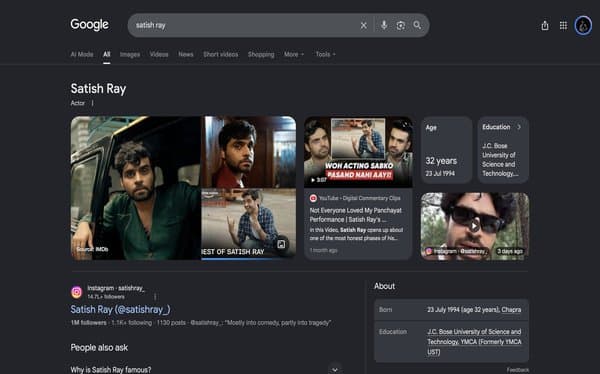The width and height of the screenshot is (600, 374).
Task: Open the Shopping tab
Action: pyautogui.click(x=261, y=54)
